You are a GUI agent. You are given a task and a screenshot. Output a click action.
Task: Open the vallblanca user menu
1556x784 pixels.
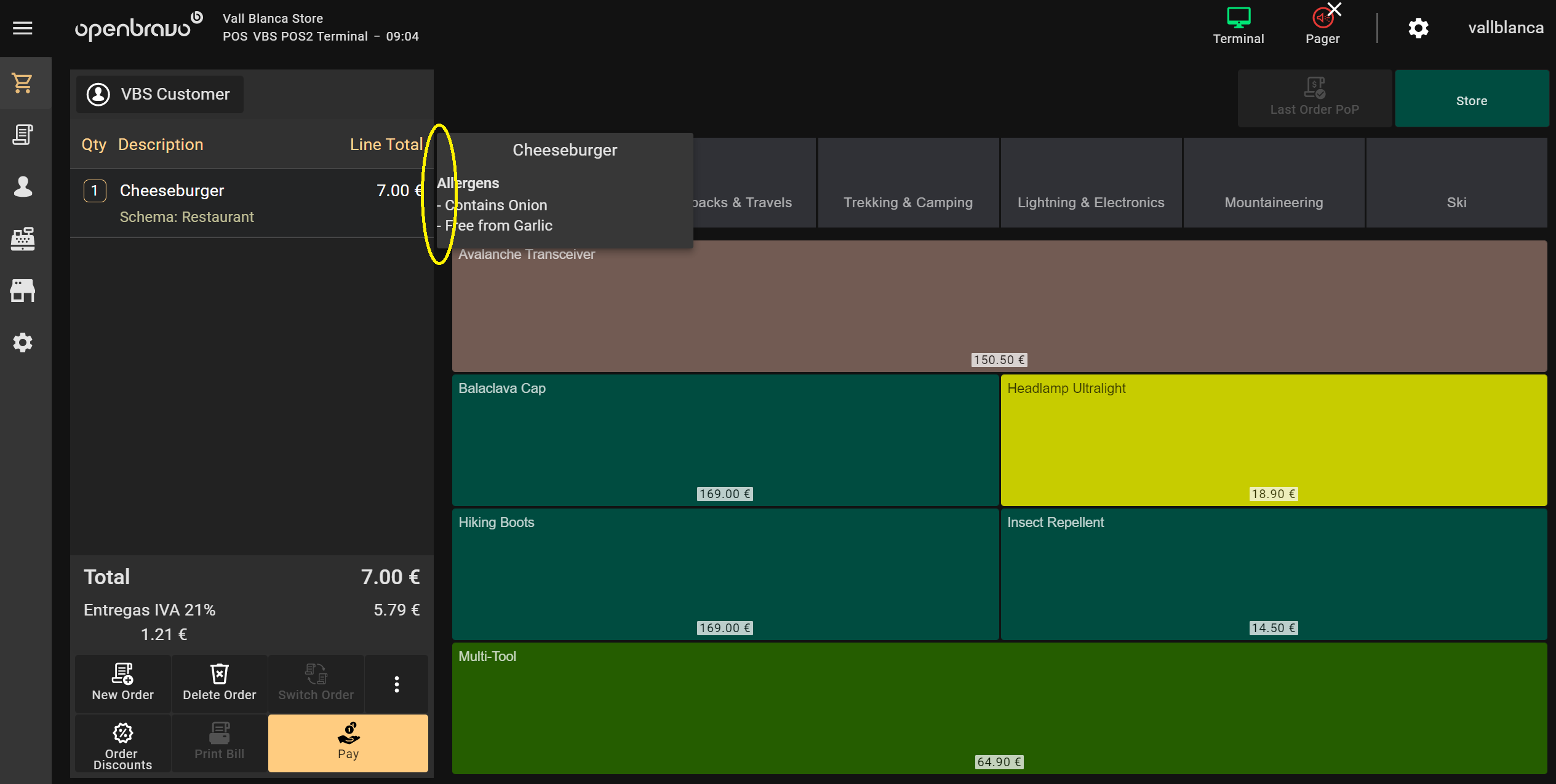point(1505,28)
